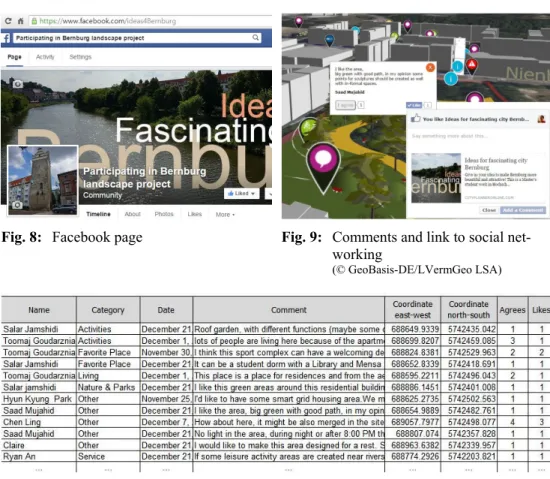550x479 pixels.
Task: Switch to the Page tab
Action: click(14, 57)
